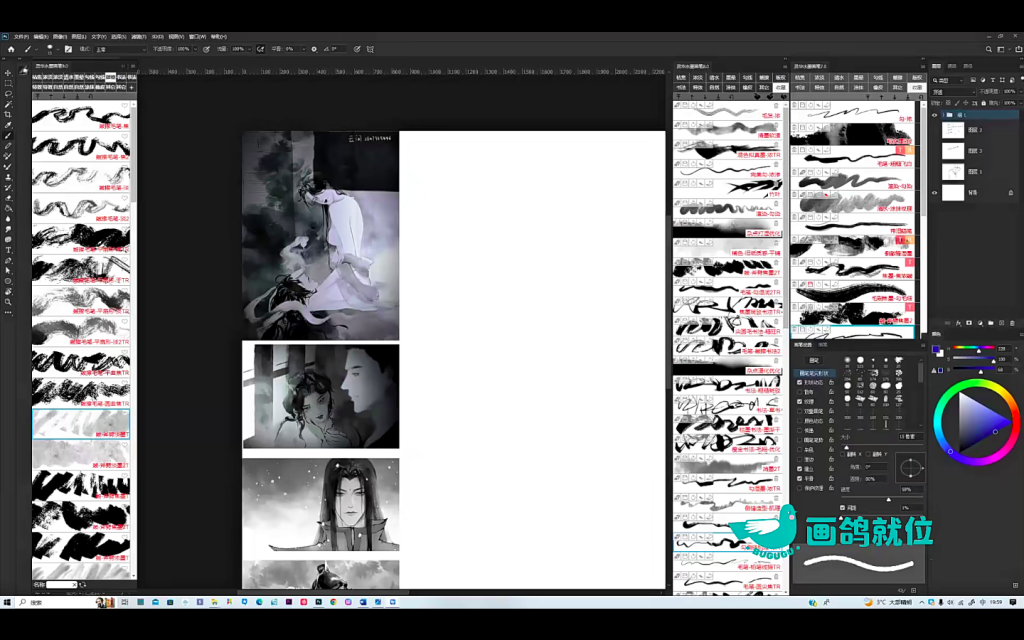This screenshot has height=640, width=1024.
Task: Open the brush 模式 dropdown in options bar
Action: [x=120, y=48]
